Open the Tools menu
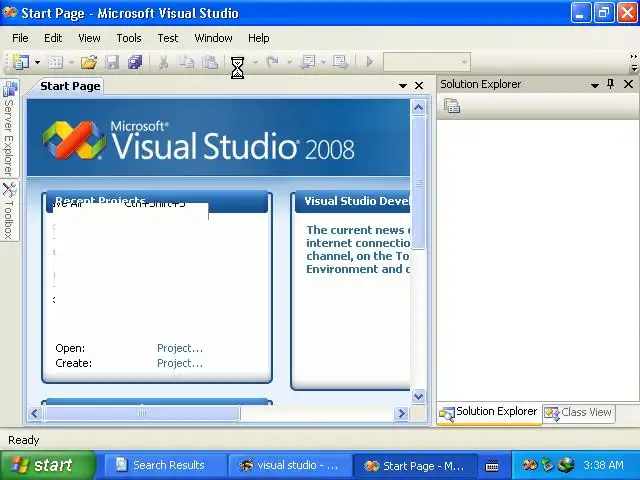The image size is (640, 480). point(129,38)
